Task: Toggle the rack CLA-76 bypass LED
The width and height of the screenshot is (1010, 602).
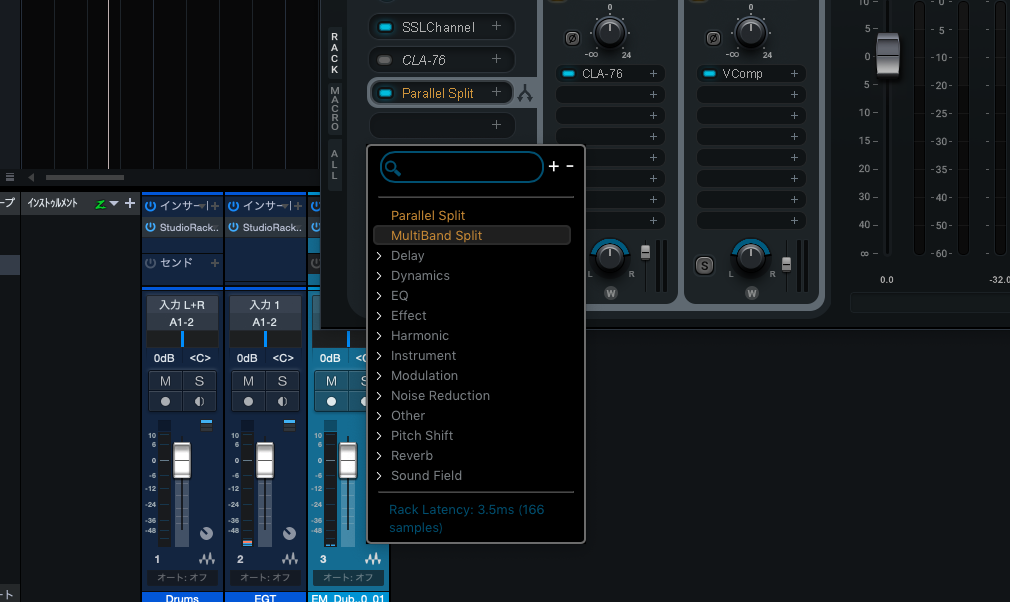Action: tap(385, 60)
